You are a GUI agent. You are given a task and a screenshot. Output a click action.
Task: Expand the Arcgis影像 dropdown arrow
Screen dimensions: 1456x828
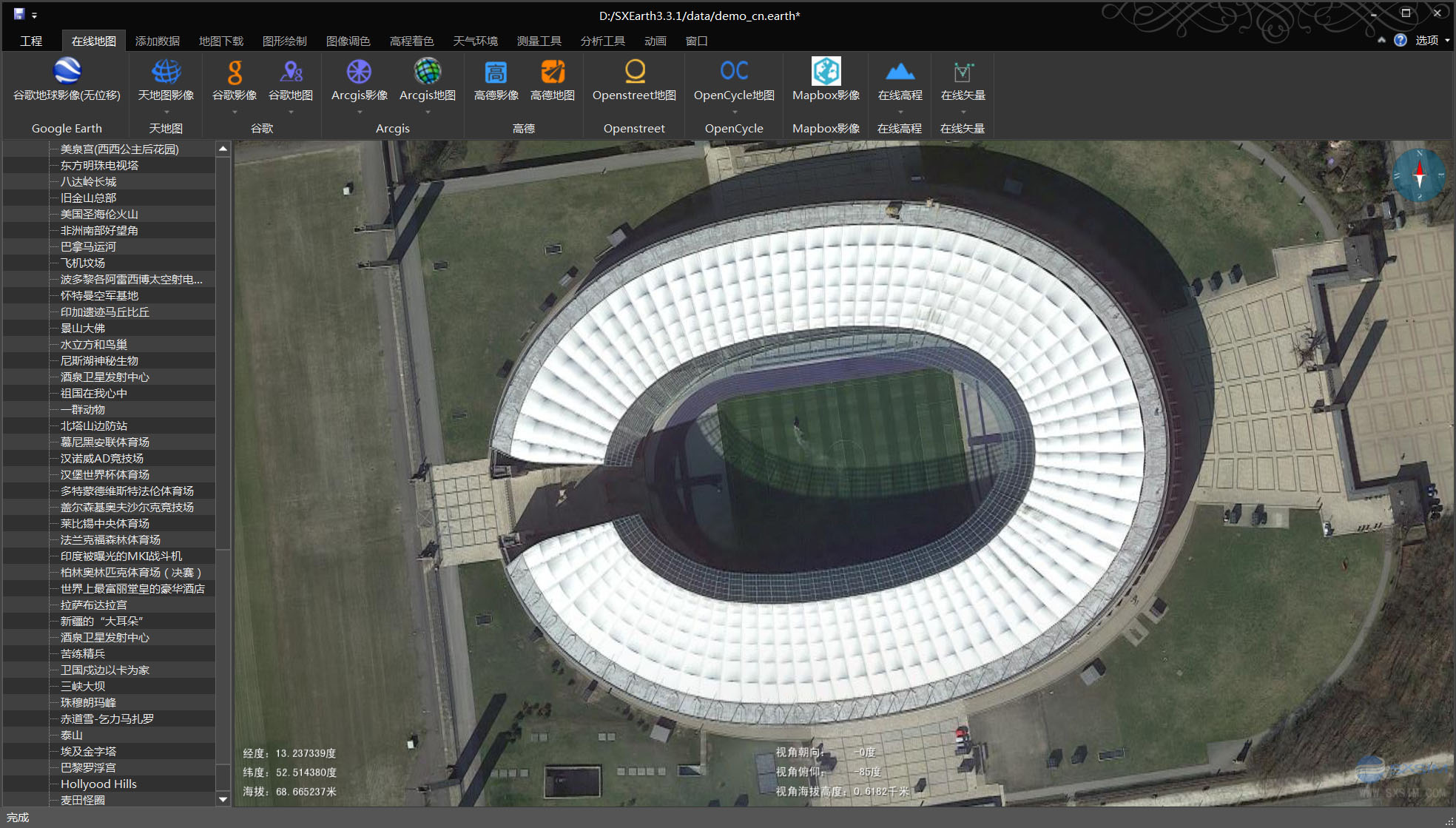[x=360, y=112]
